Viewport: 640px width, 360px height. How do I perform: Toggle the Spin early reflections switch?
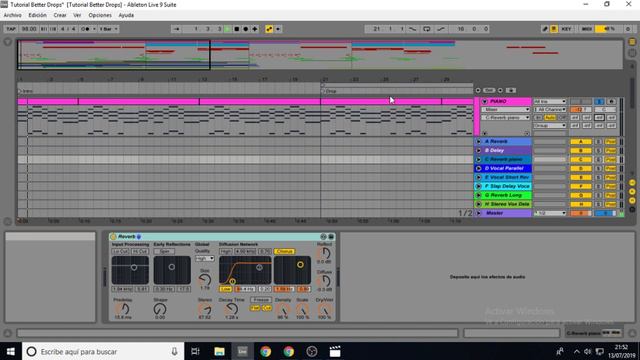click(x=164, y=251)
